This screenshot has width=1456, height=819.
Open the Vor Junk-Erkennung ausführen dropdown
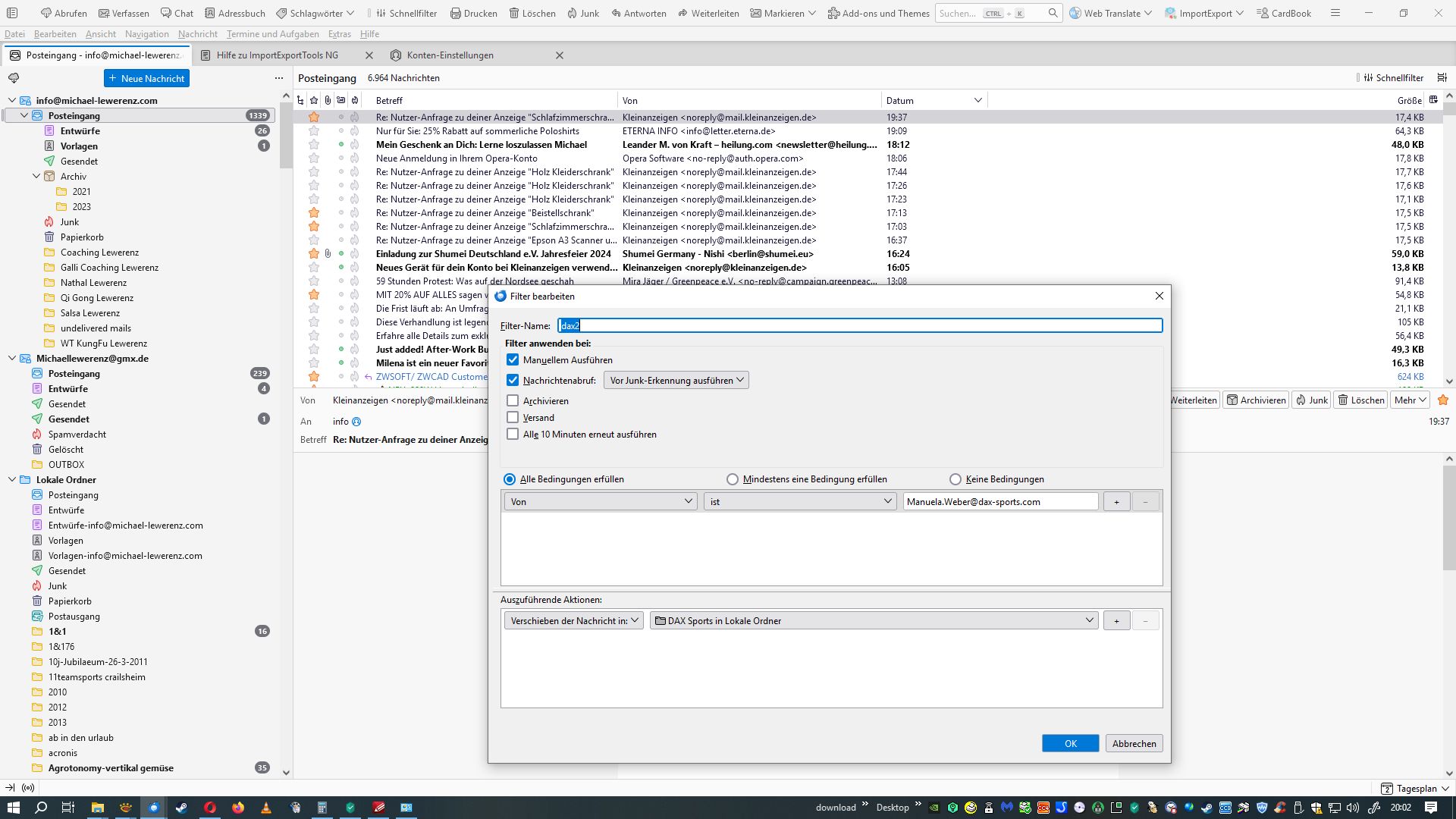[676, 380]
